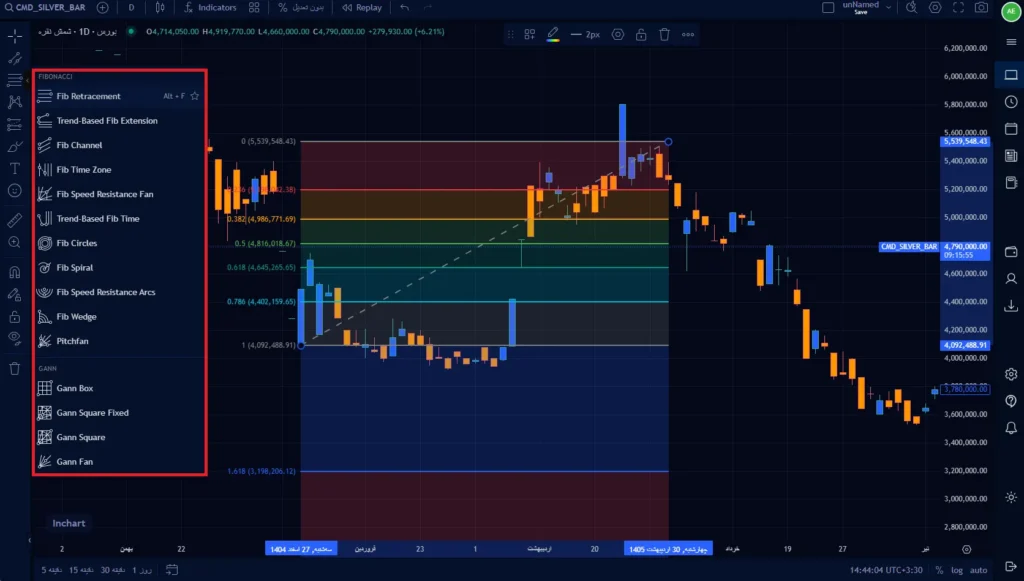Take chart snapshot with camera icon
This screenshot has width=1024, height=581.
tap(982, 8)
